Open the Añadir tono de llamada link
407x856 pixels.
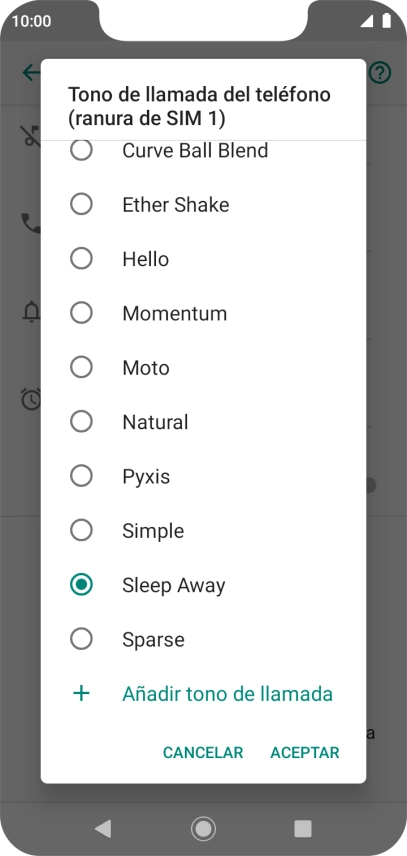click(228, 694)
